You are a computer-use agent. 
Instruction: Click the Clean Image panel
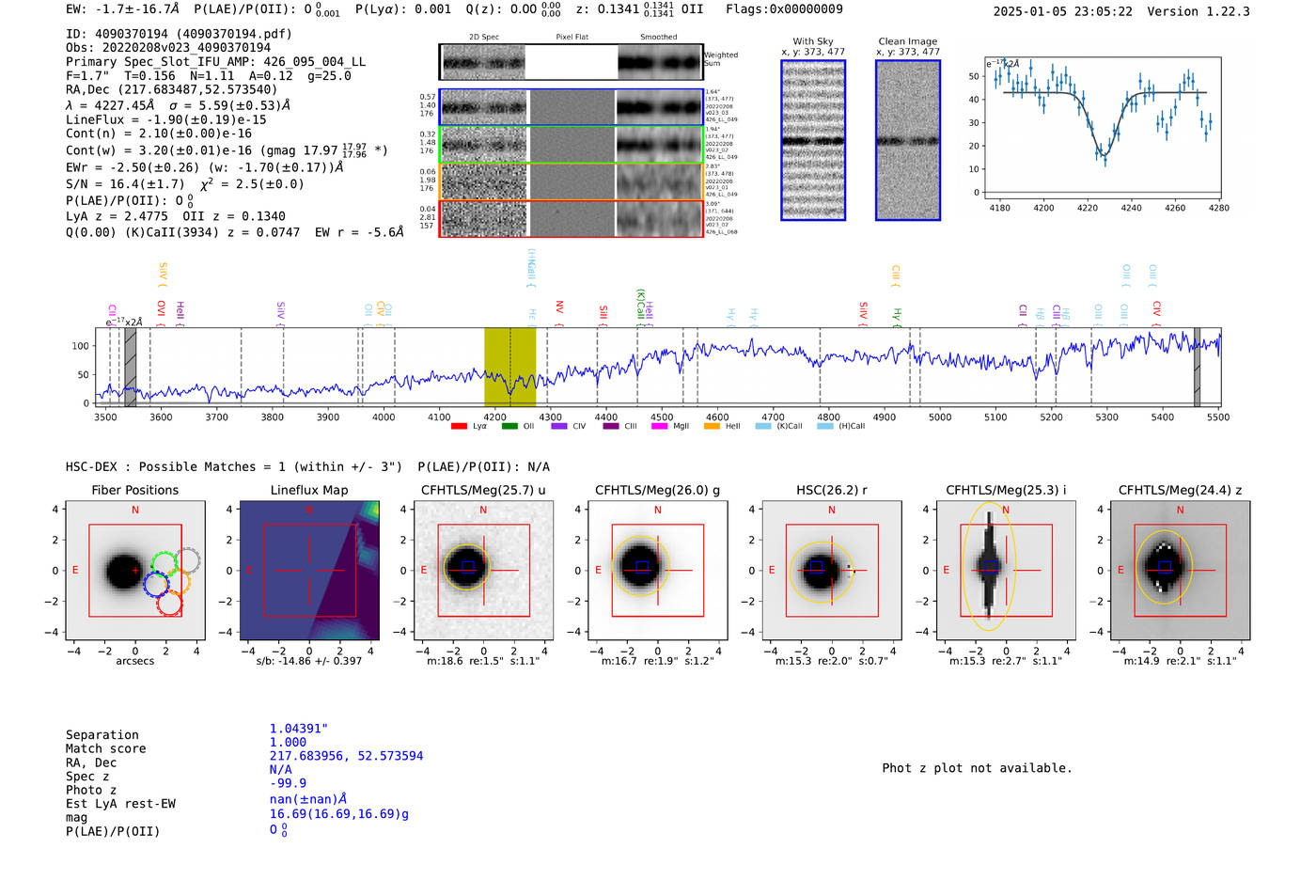tap(908, 140)
